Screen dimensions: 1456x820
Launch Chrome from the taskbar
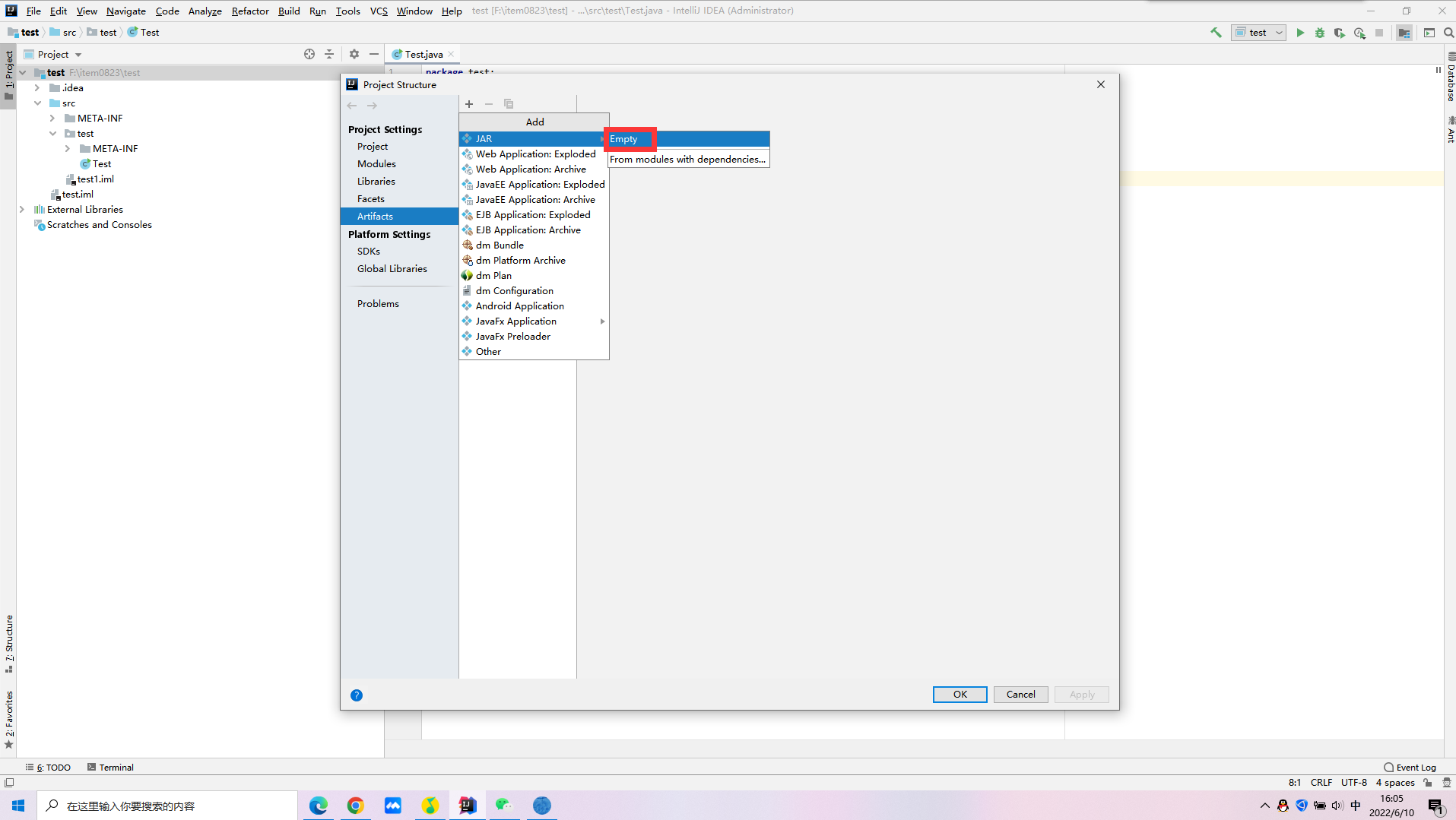[x=356, y=806]
